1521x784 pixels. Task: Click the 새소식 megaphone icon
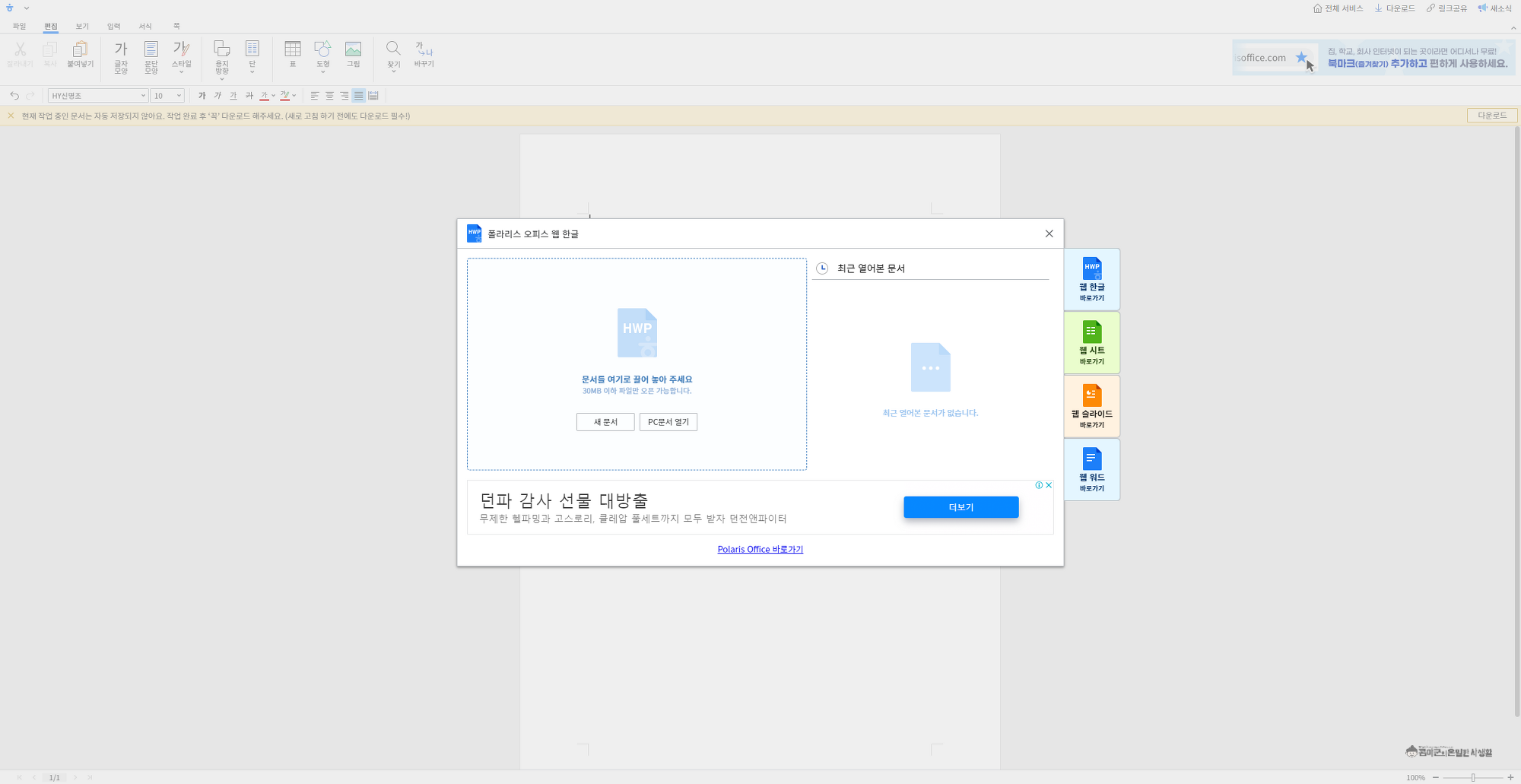coord(1482,8)
